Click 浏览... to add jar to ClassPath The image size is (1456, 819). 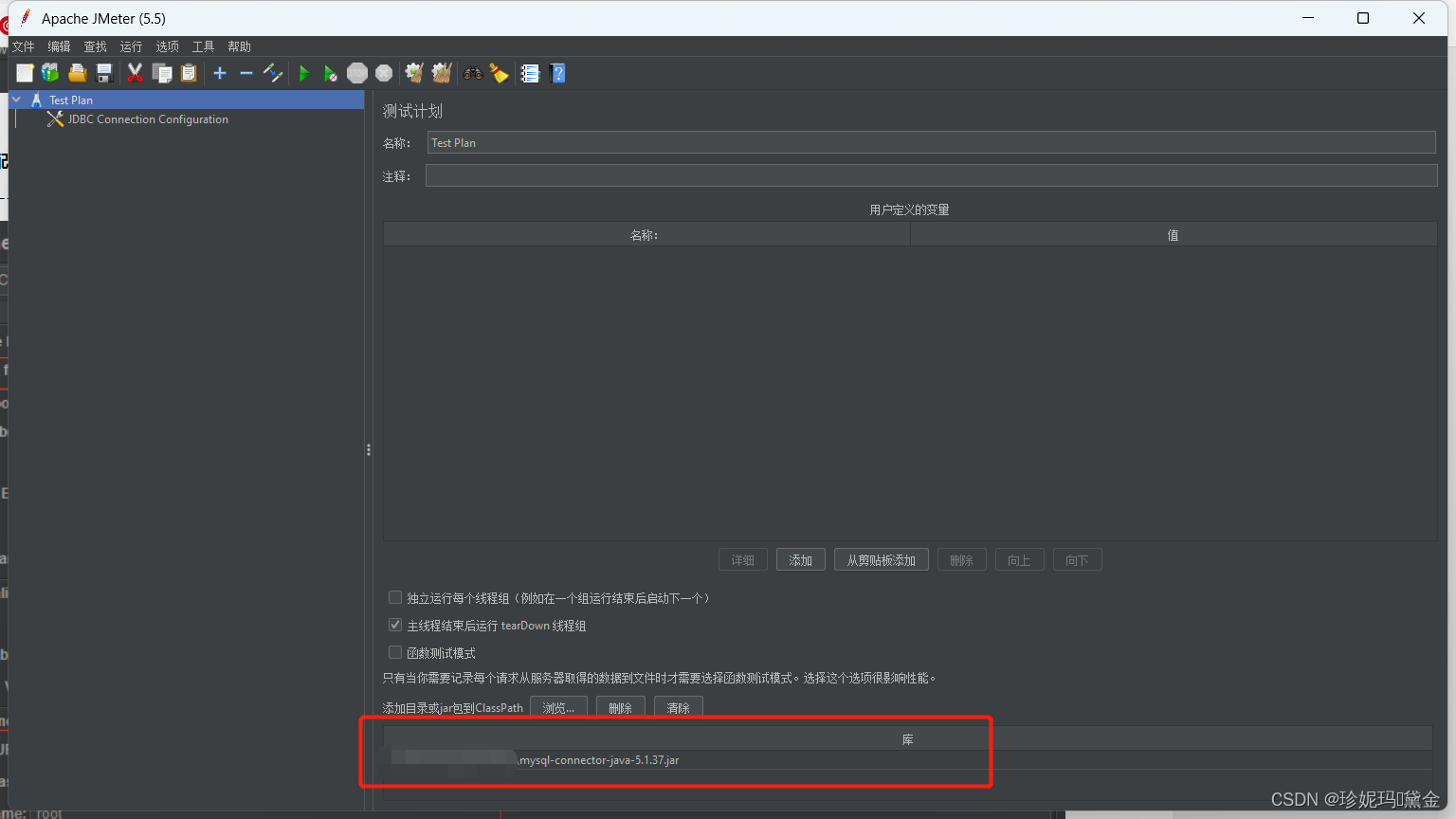[559, 708]
